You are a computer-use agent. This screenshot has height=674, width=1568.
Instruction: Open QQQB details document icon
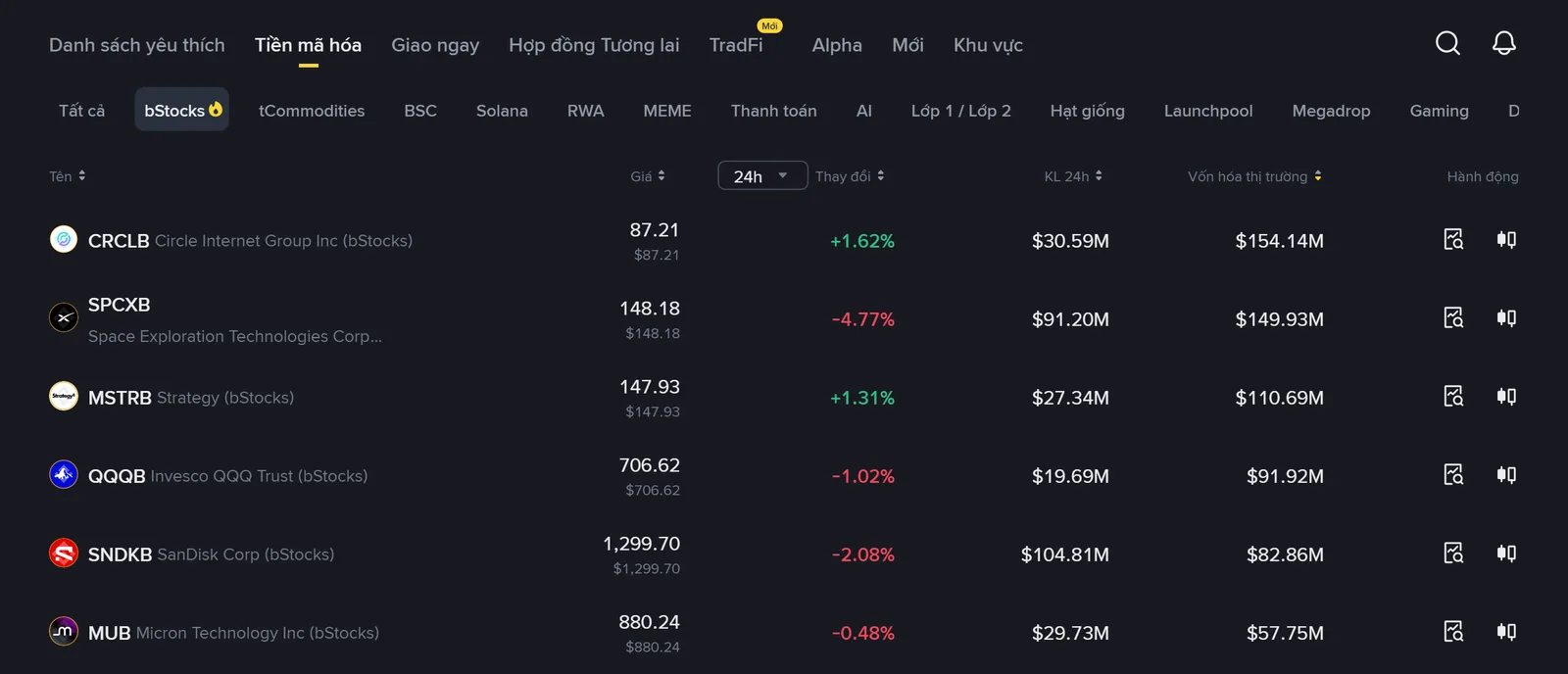[x=1453, y=475]
